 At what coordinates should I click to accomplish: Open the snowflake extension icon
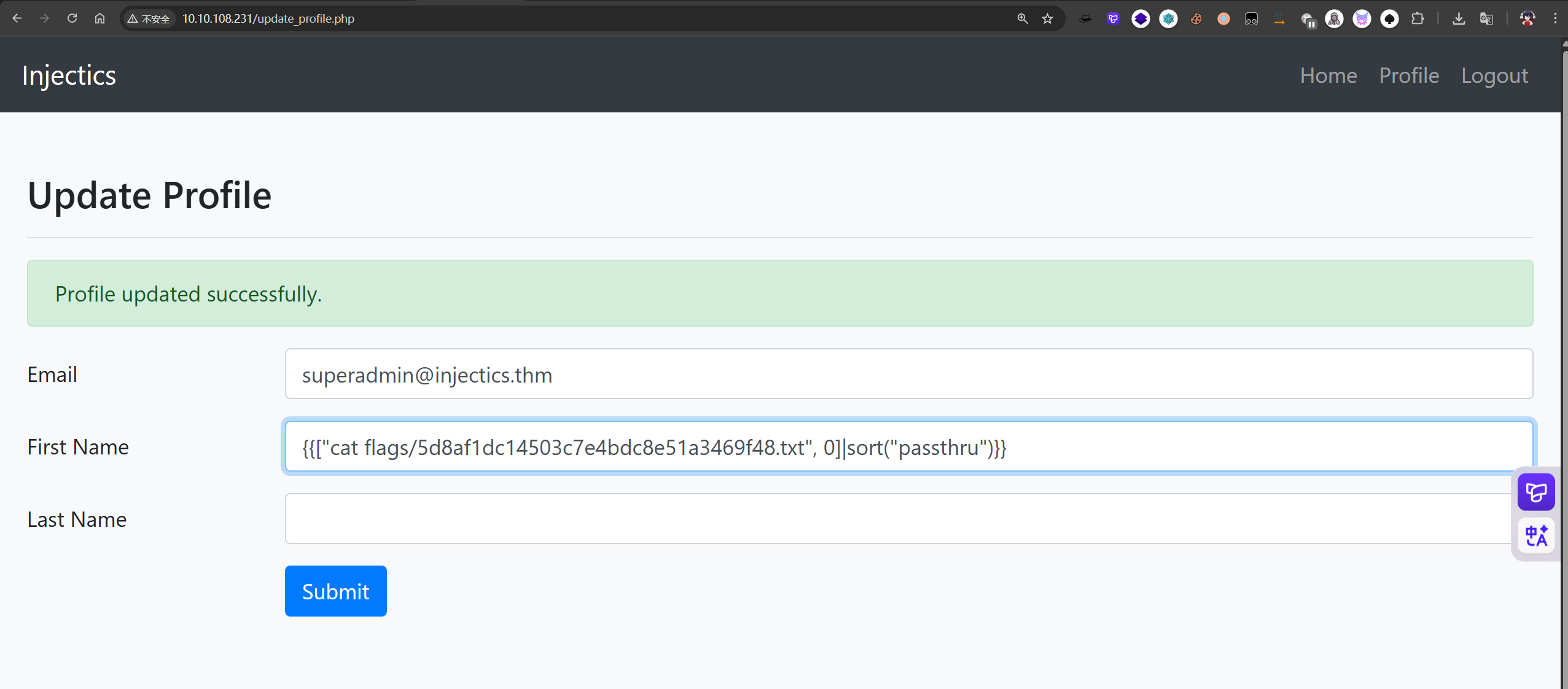1168,19
